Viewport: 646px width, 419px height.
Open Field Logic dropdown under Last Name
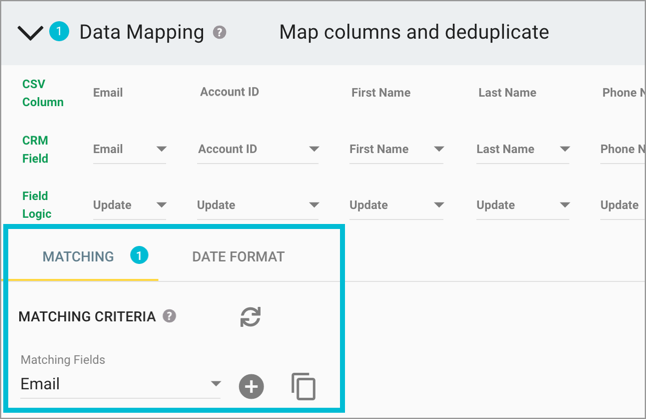click(522, 205)
